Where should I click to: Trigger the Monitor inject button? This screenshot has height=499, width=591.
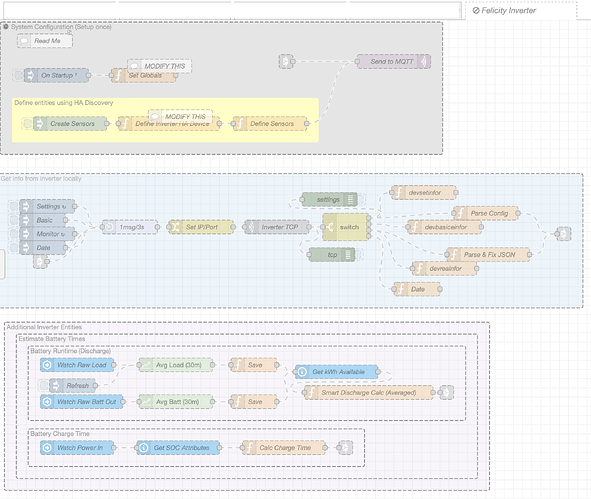click(x=13, y=234)
